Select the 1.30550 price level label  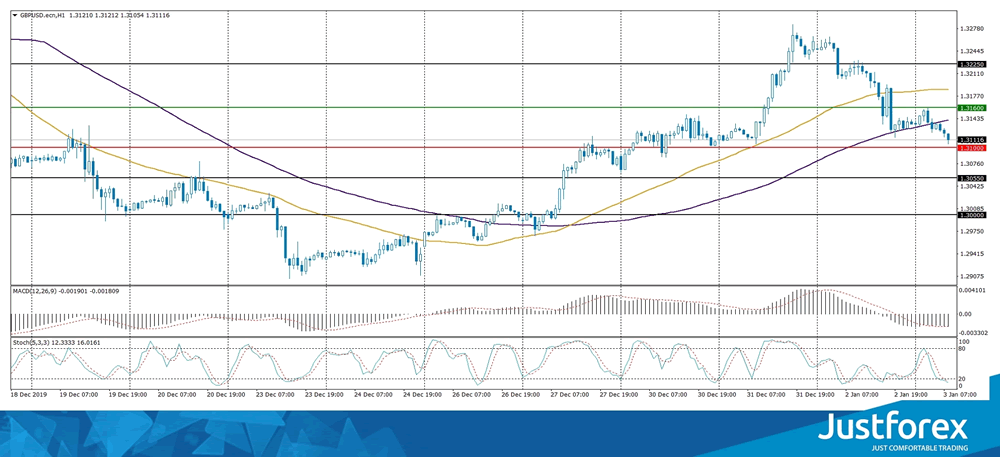[973, 178]
